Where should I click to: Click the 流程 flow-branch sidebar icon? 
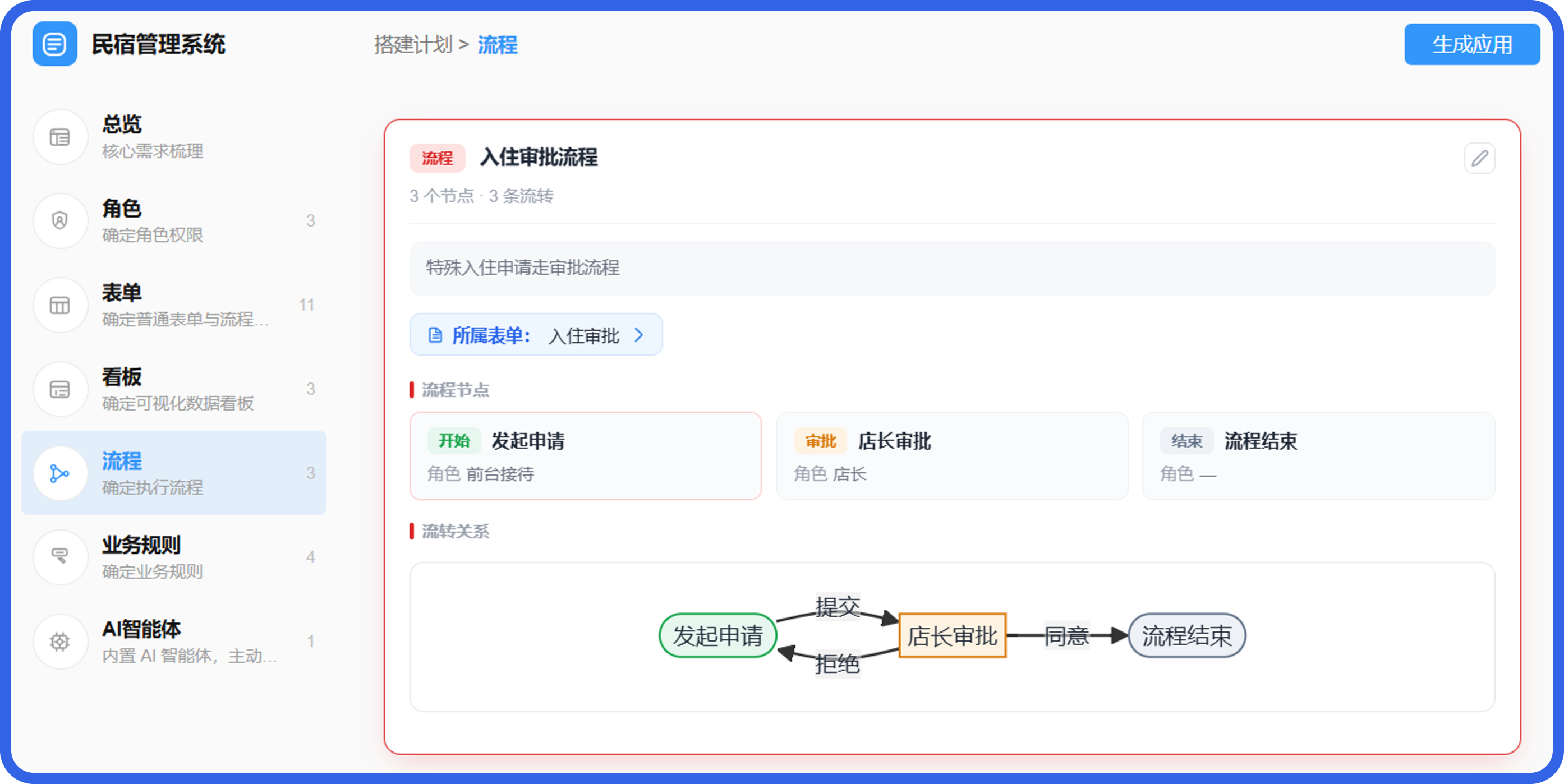pyautogui.click(x=59, y=473)
